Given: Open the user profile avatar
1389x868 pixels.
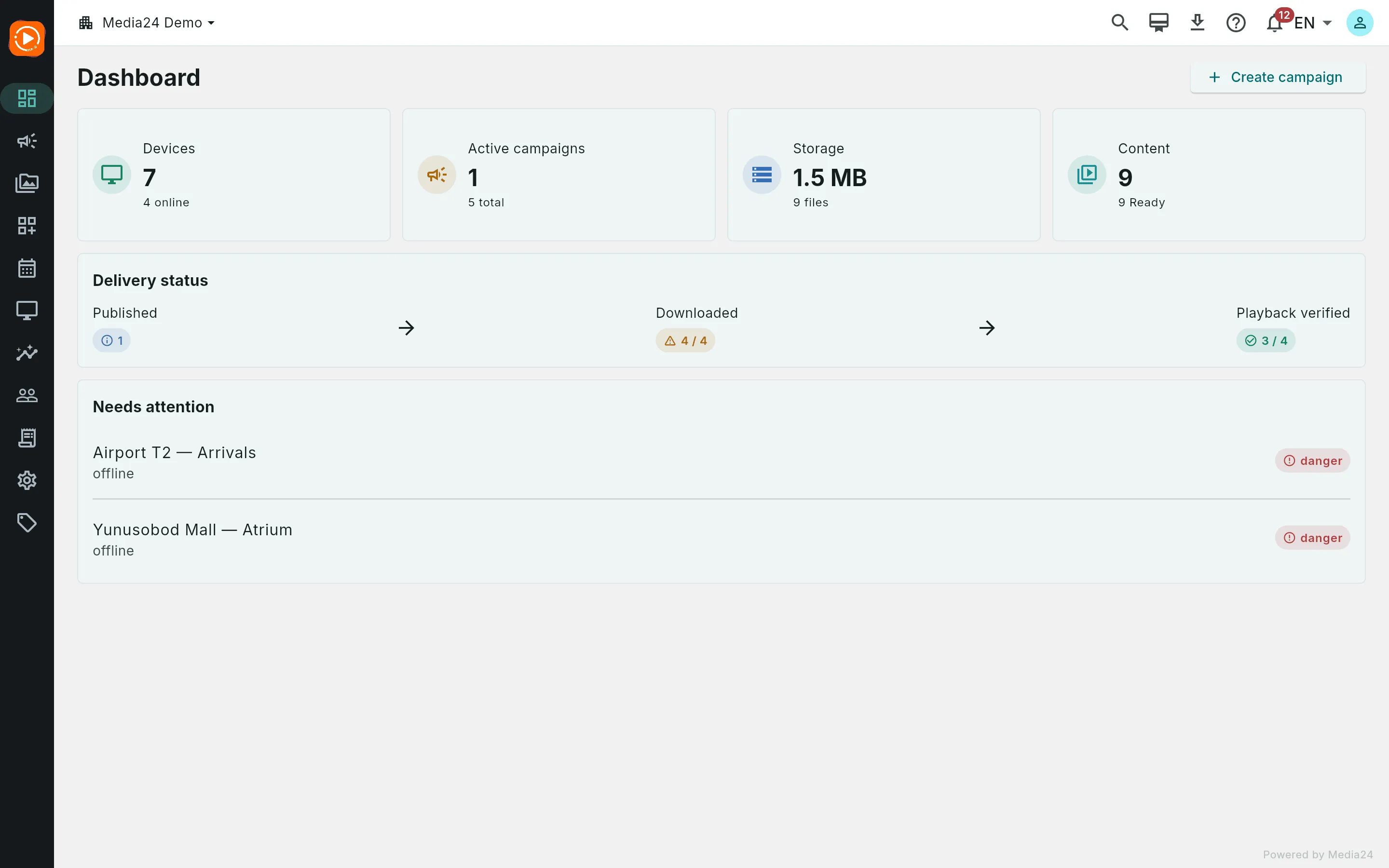Looking at the screenshot, I should (1360, 23).
